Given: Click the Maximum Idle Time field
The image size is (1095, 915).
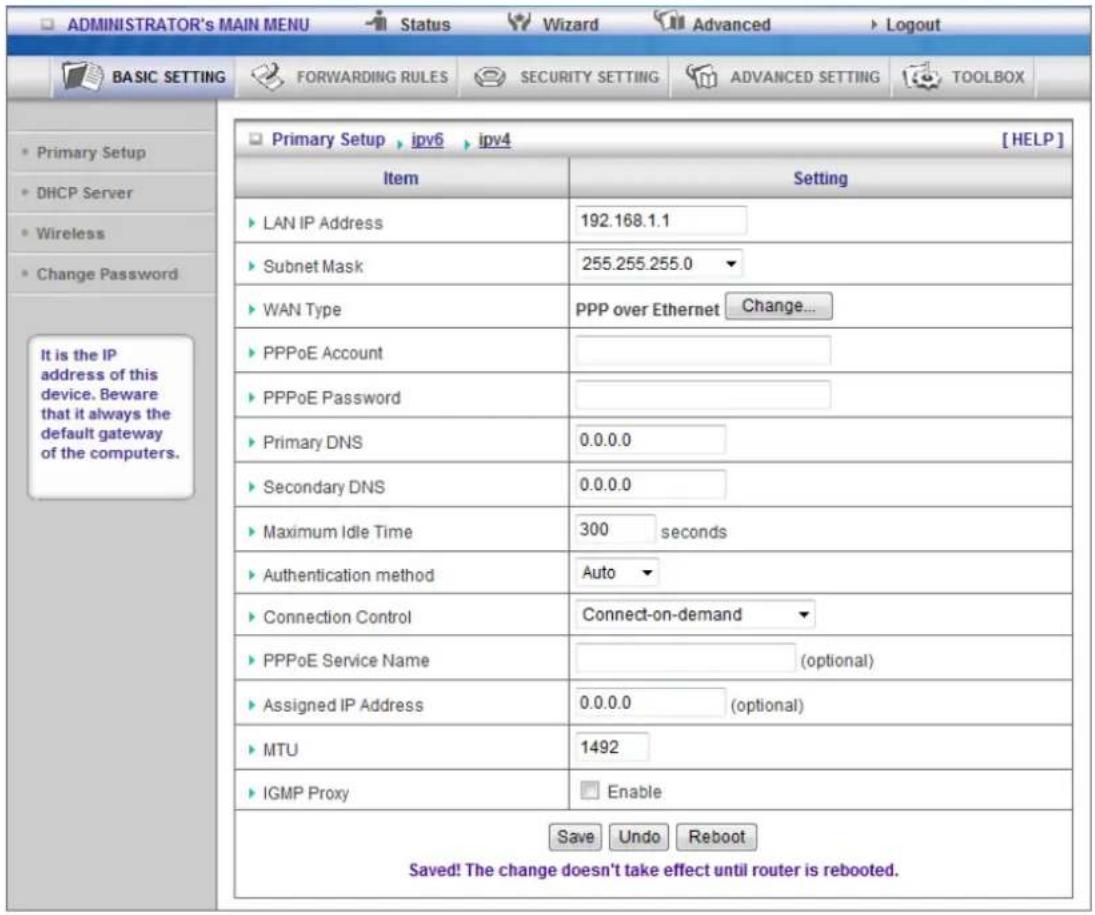Looking at the screenshot, I should point(615,529).
